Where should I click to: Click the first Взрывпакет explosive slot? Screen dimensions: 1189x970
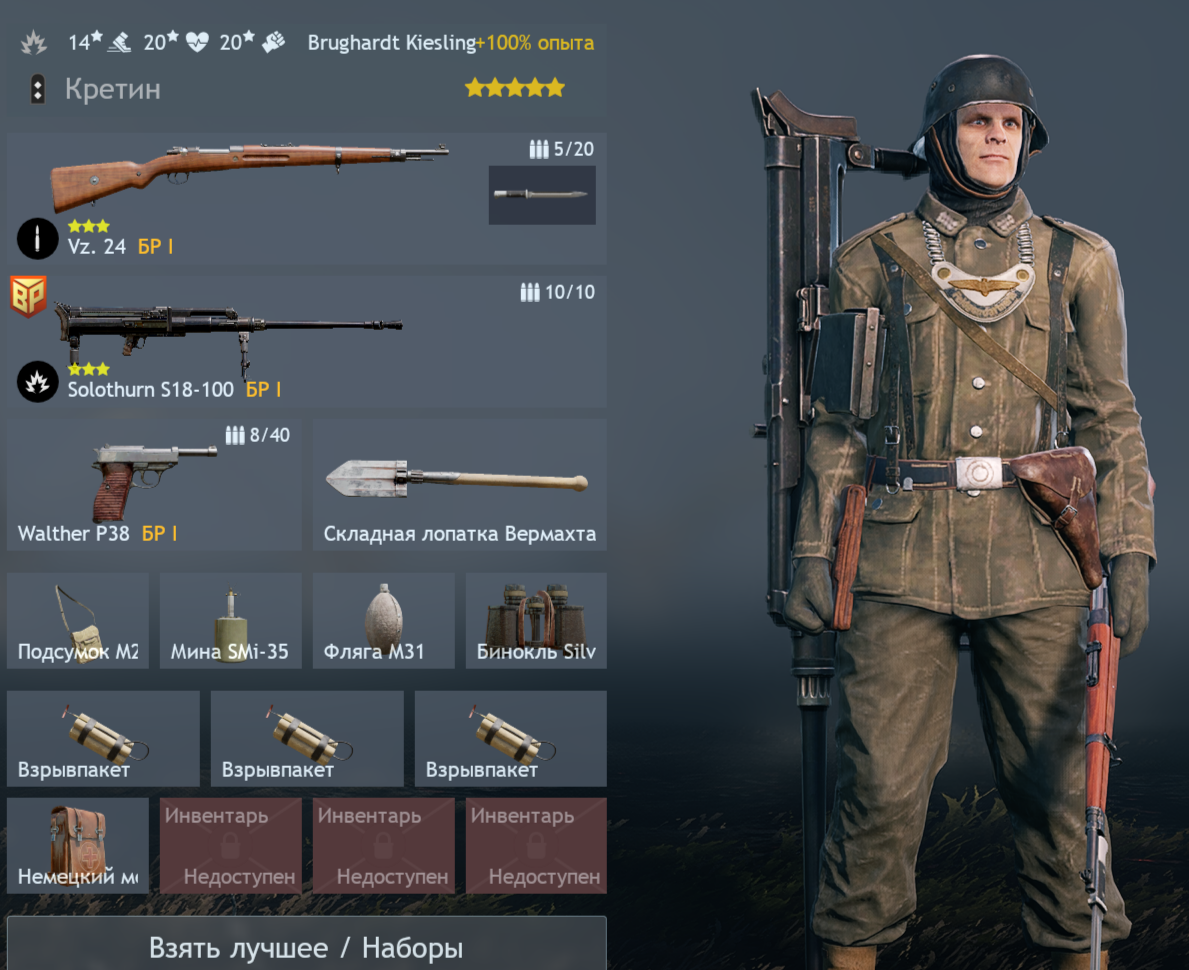103,738
